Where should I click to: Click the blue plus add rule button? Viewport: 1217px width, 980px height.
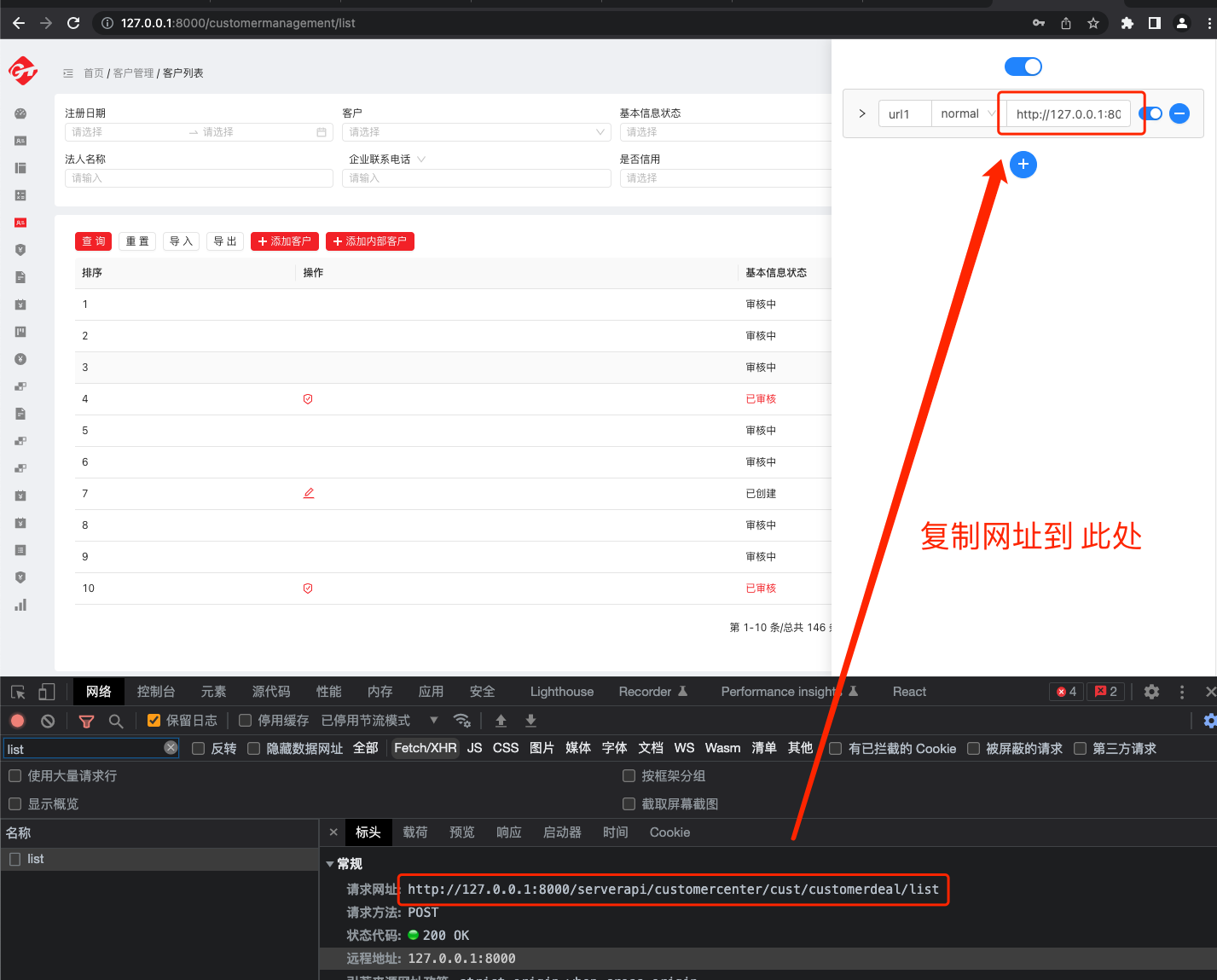coord(1023,164)
